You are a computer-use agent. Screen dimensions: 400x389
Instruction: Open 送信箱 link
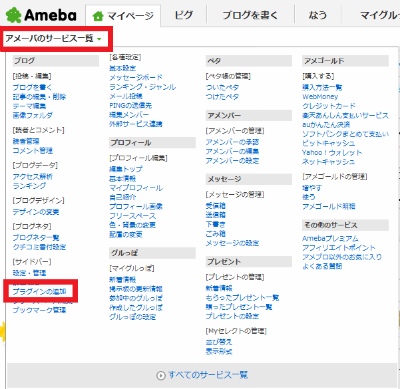pyautogui.click(x=216, y=215)
